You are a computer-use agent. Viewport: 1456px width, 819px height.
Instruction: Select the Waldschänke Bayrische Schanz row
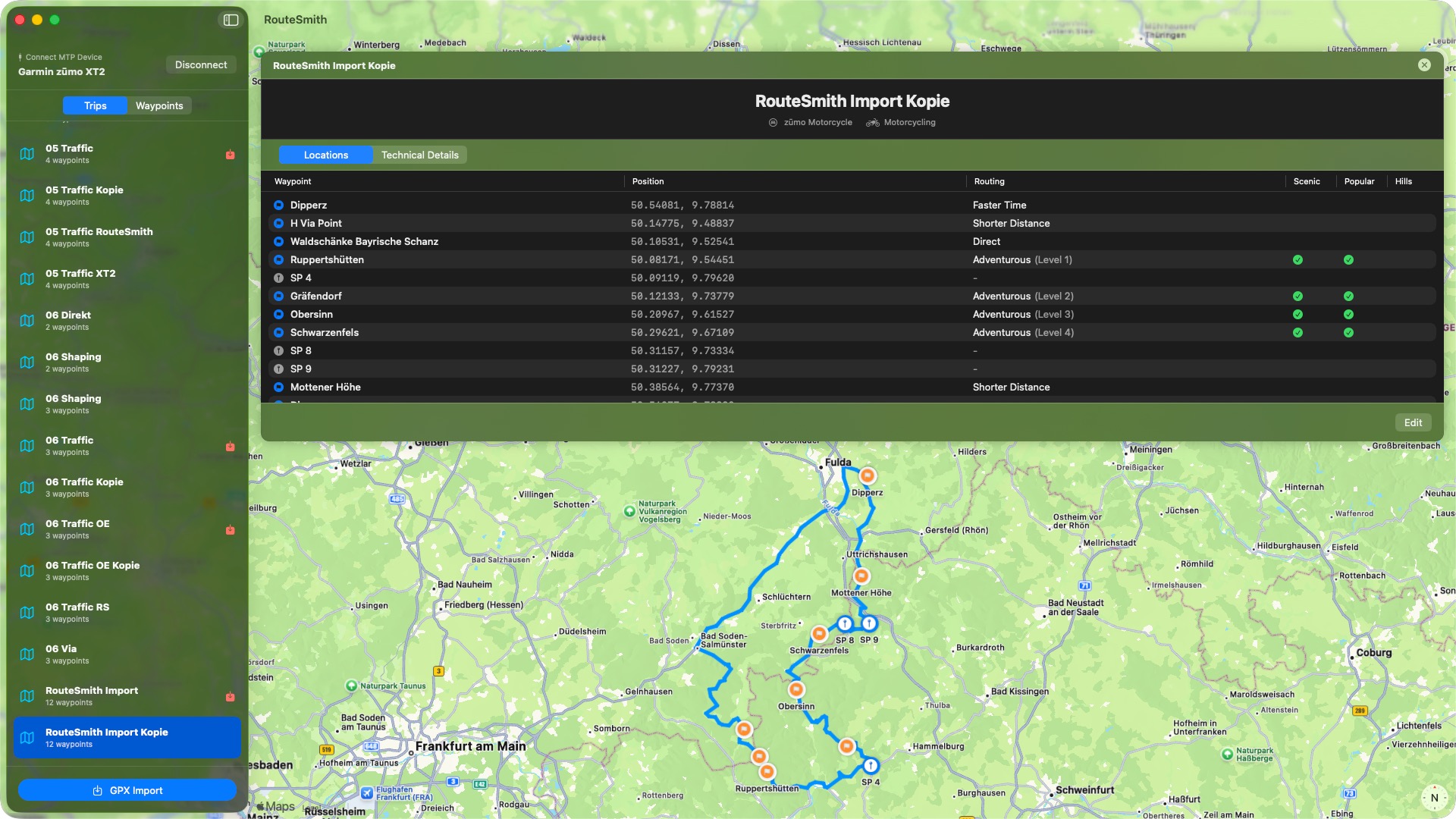[852, 242]
